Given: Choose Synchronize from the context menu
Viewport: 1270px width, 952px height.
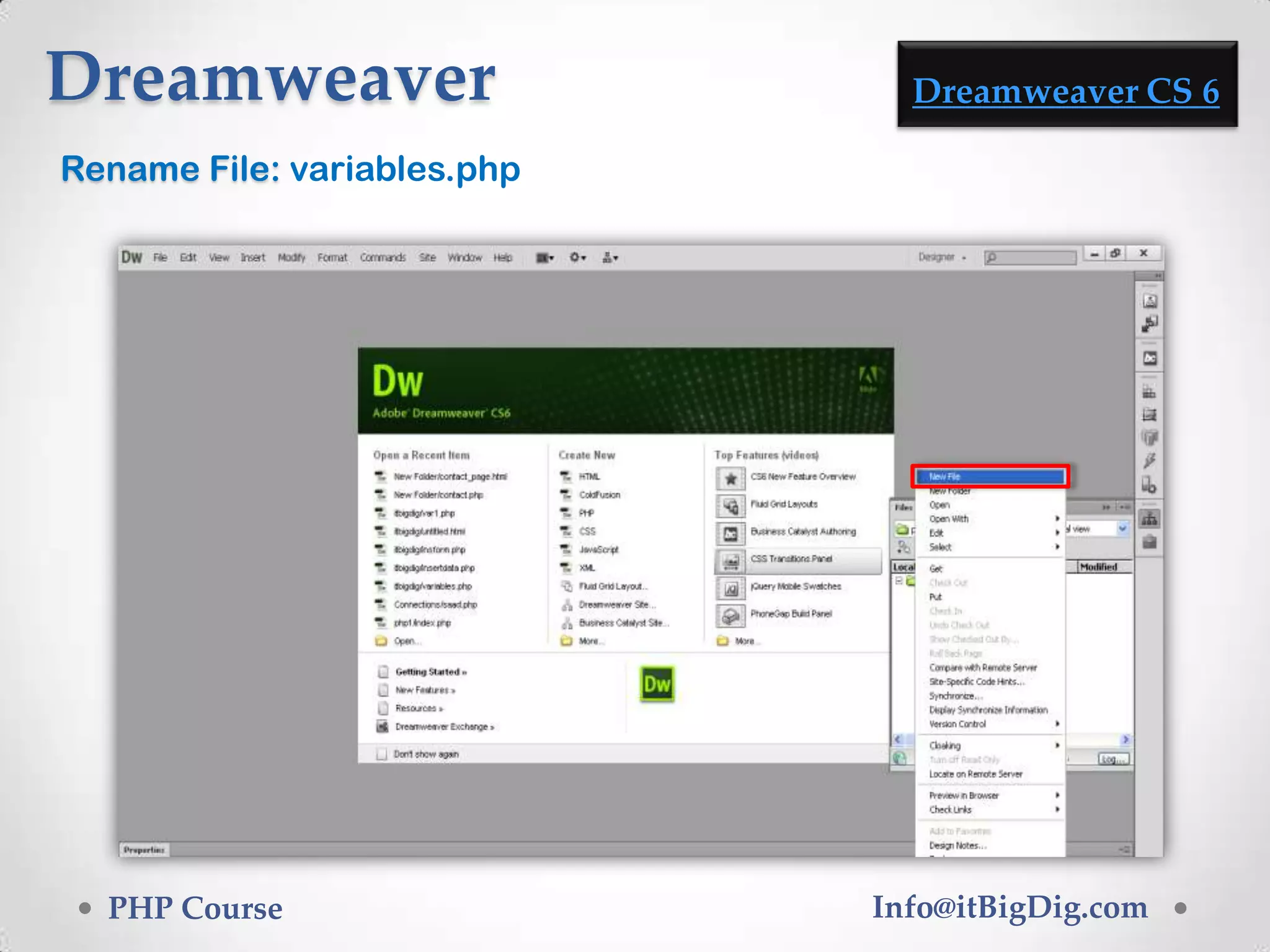Looking at the screenshot, I should point(992,696).
